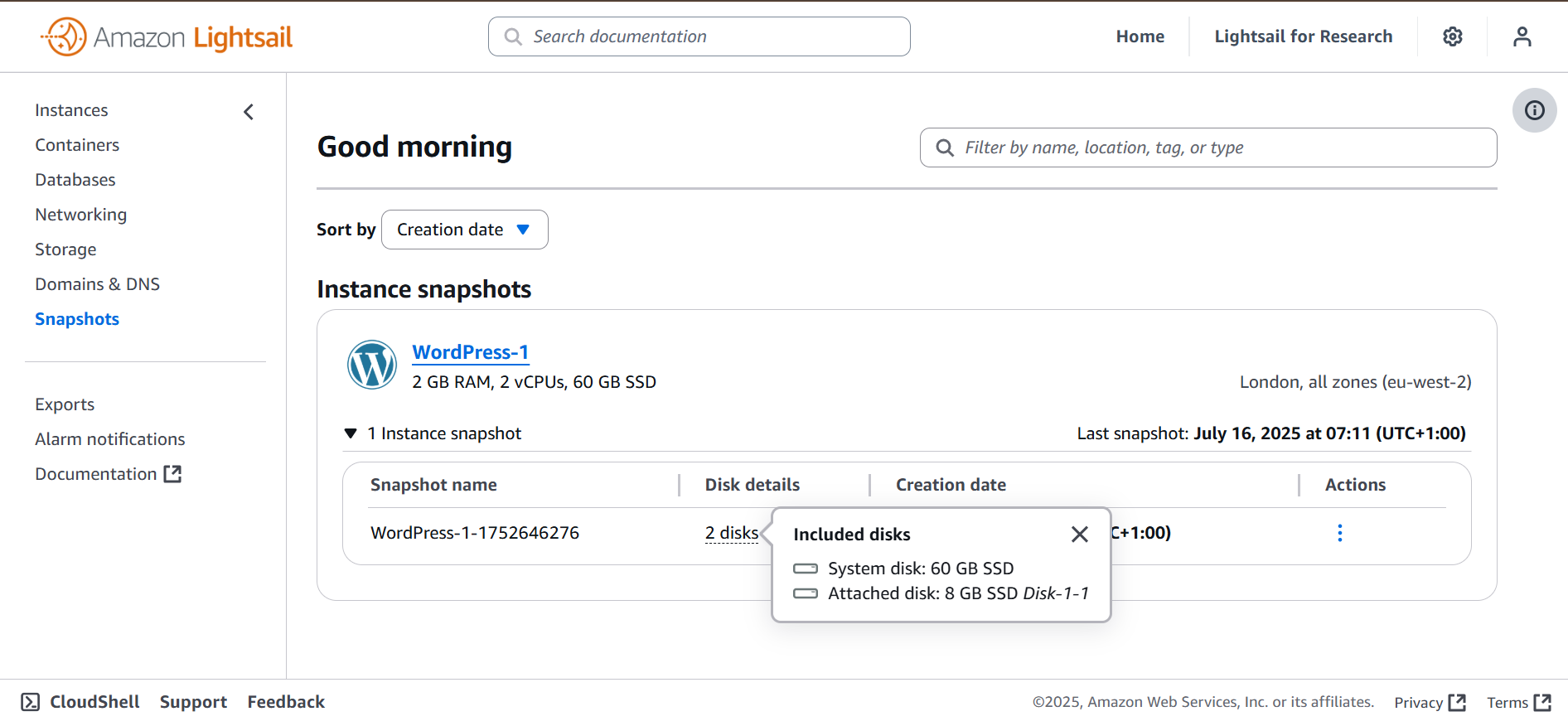
Task: Click Terms external link icon
Action: pyautogui.click(x=1542, y=703)
